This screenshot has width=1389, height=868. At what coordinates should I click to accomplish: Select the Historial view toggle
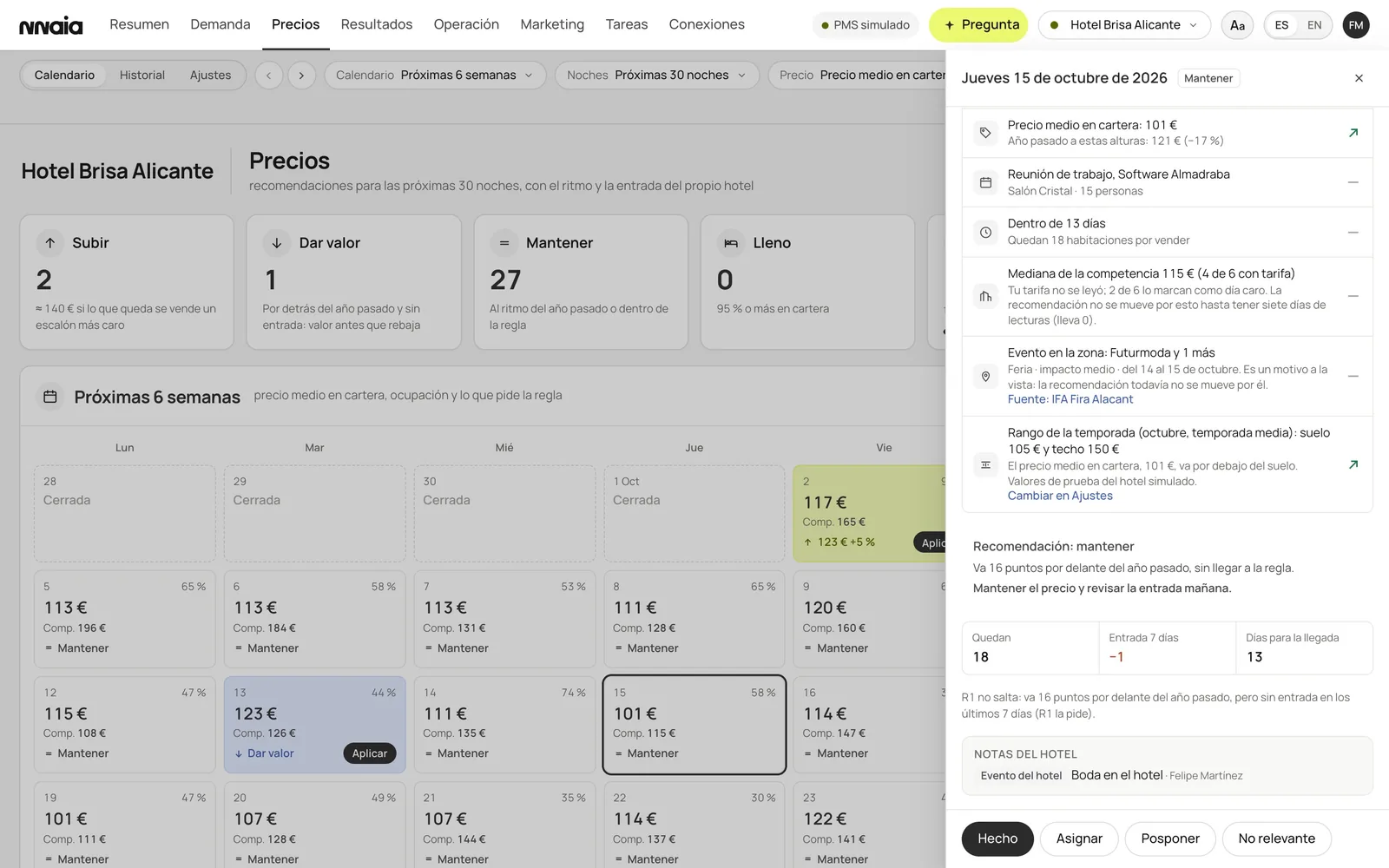(142, 76)
